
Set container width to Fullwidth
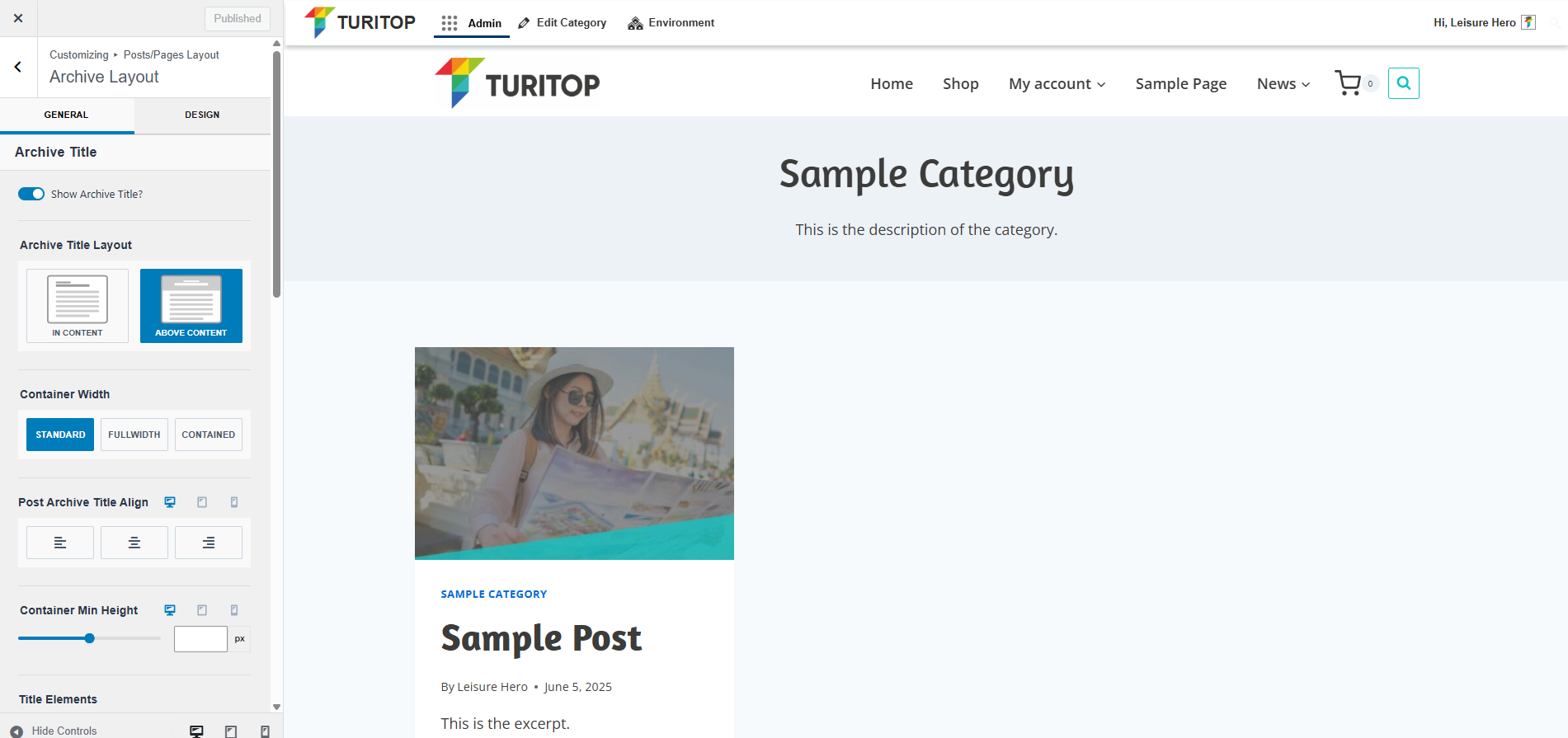click(x=134, y=435)
